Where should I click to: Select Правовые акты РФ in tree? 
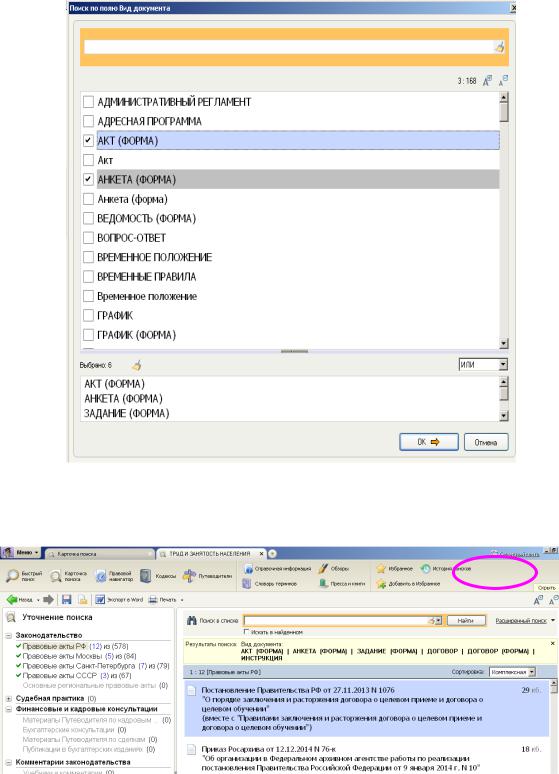point(54,646)
